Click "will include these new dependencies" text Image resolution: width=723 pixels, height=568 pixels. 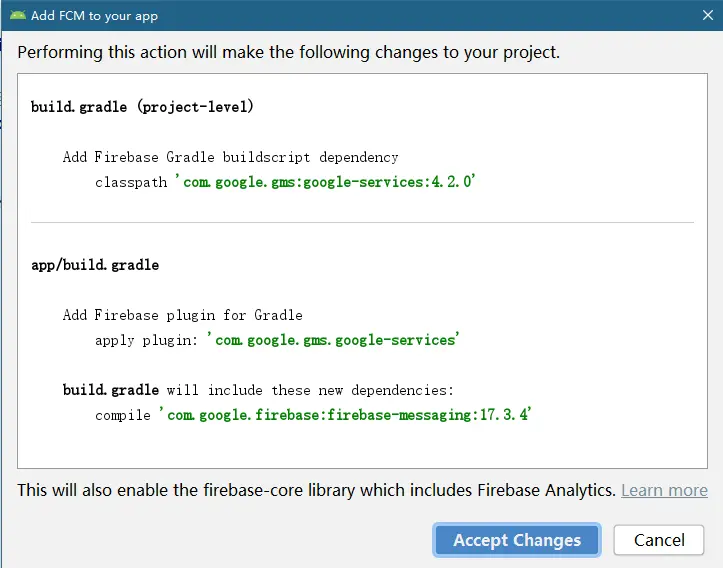[310, 390]
